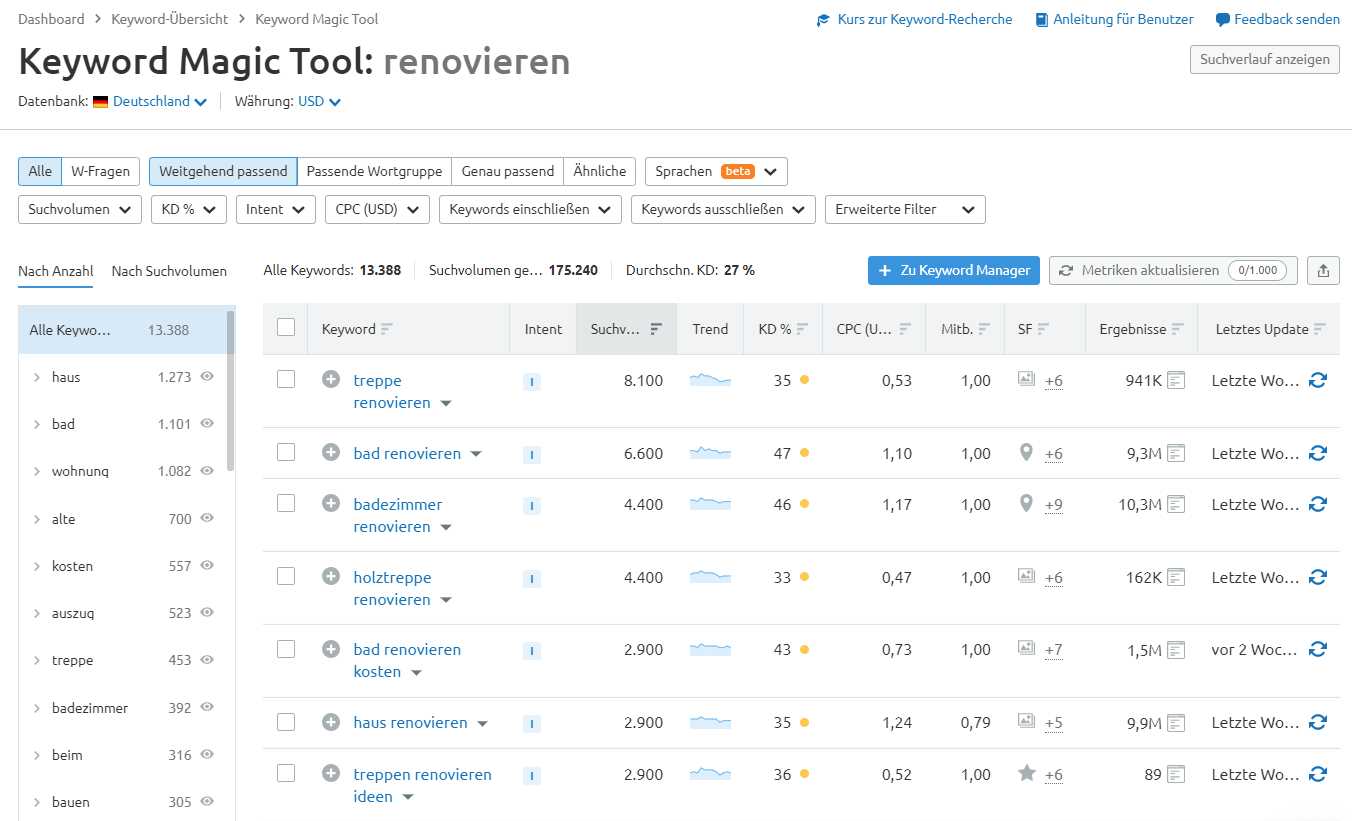1352x821 pixels.
Task: Click star SERP feature for 'treppen renovieren ideen'
Action: 1026,773
